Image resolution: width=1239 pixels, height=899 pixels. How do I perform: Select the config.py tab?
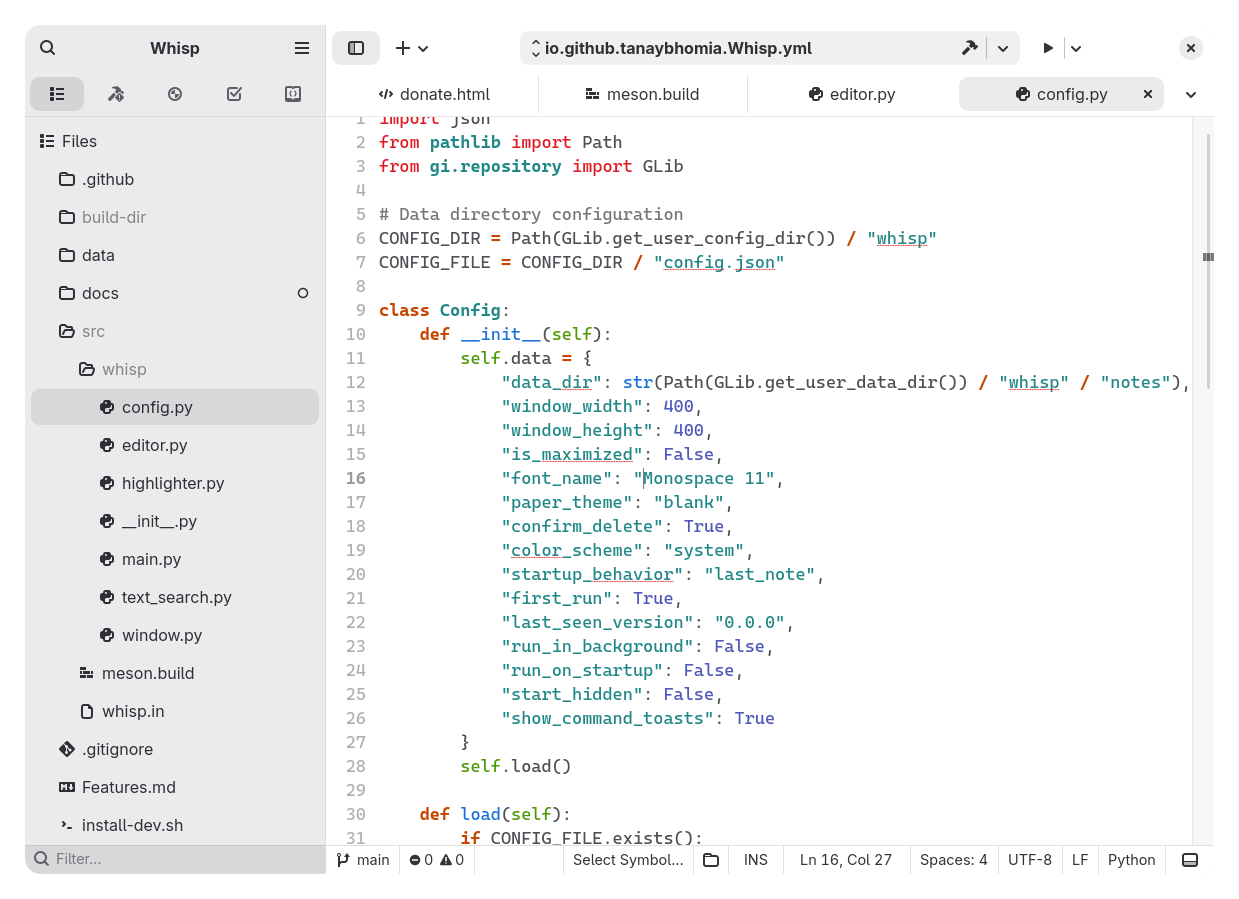tap(1061, 94)
